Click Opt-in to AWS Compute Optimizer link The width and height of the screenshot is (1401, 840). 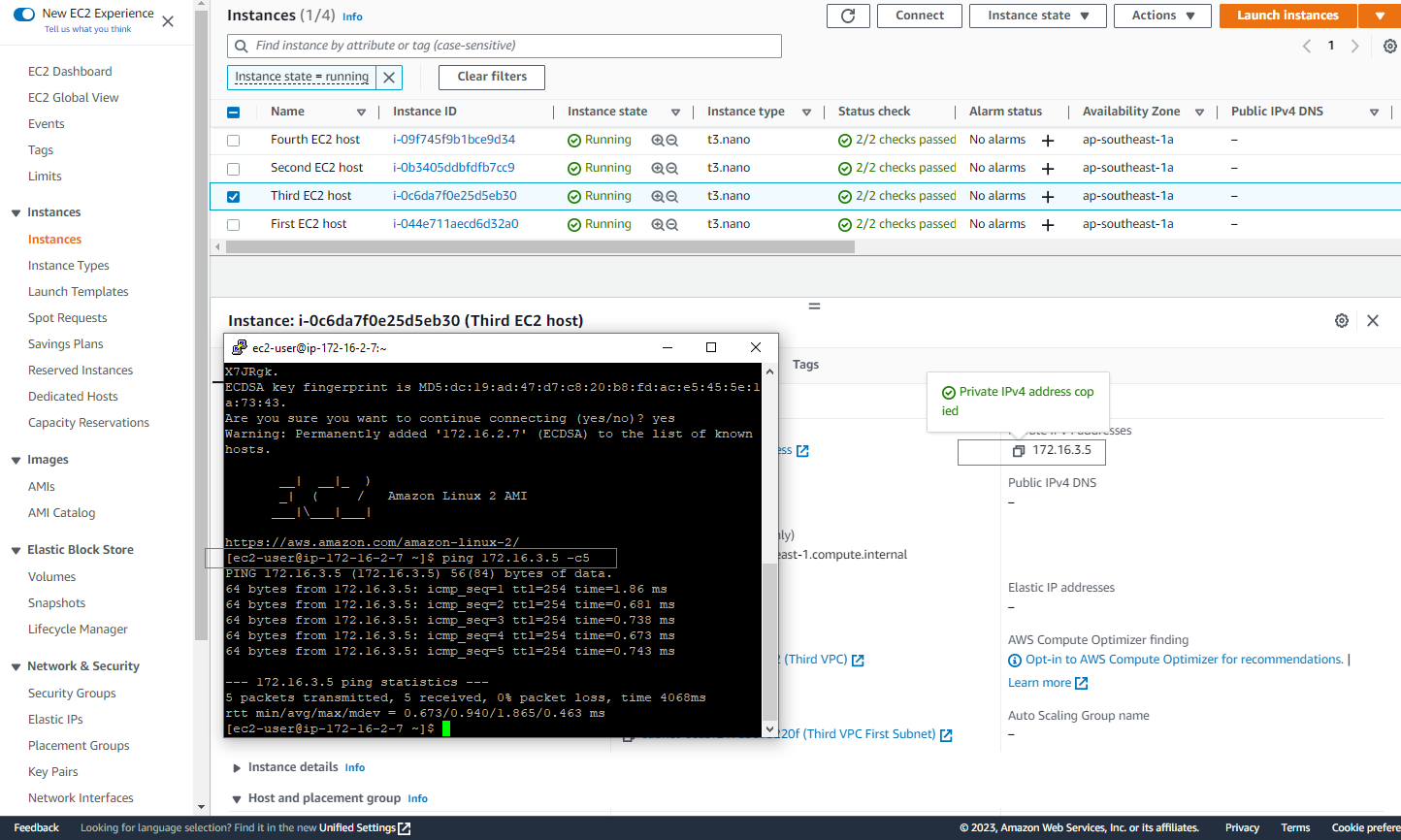point(1184,660)
